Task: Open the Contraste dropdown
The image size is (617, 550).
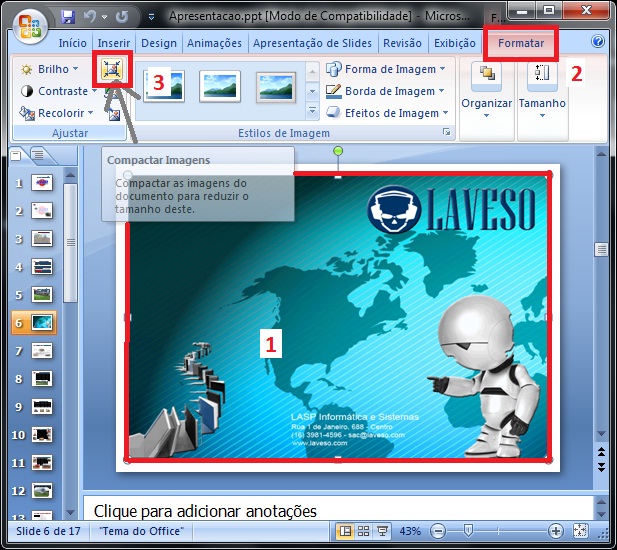Action: tap(58, 91)
